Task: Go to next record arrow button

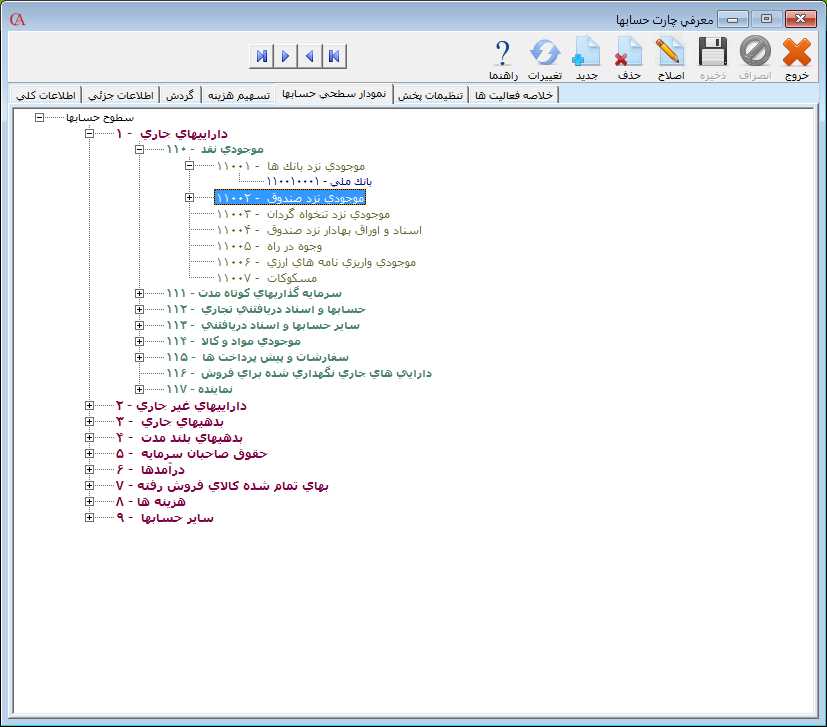Action: click(285, 56)
